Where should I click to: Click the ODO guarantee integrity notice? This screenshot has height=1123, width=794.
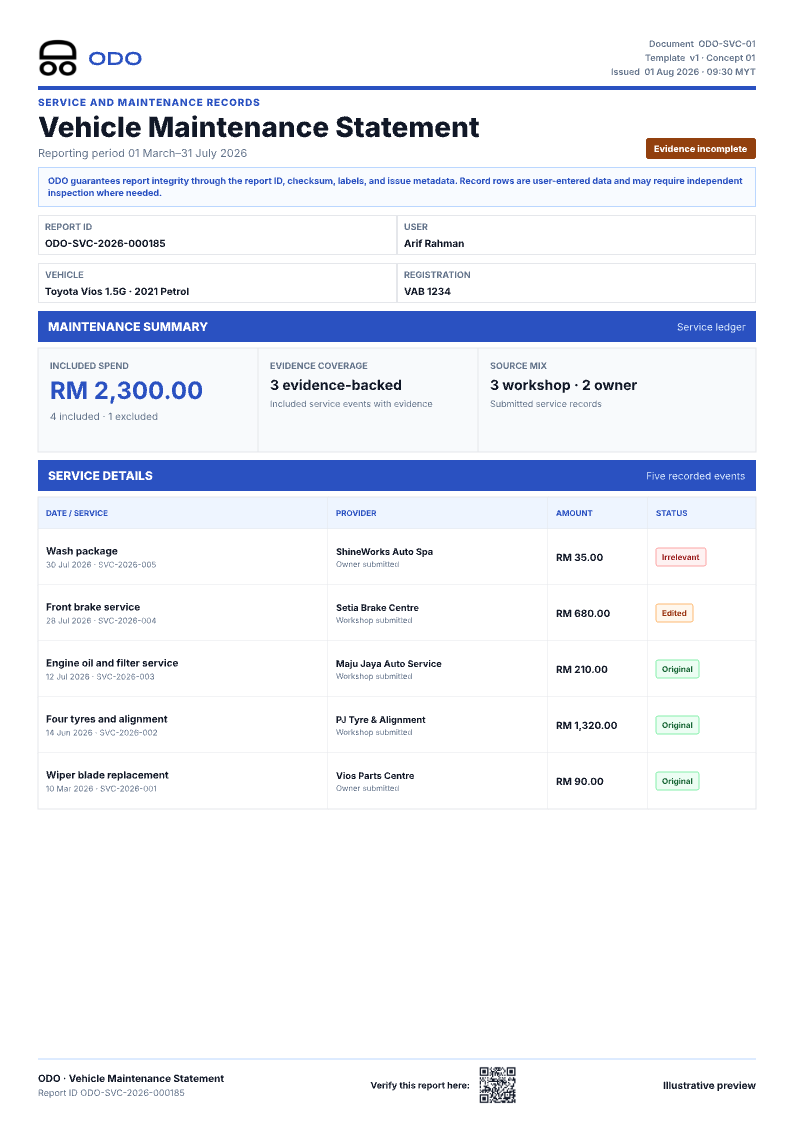(397, 187)
